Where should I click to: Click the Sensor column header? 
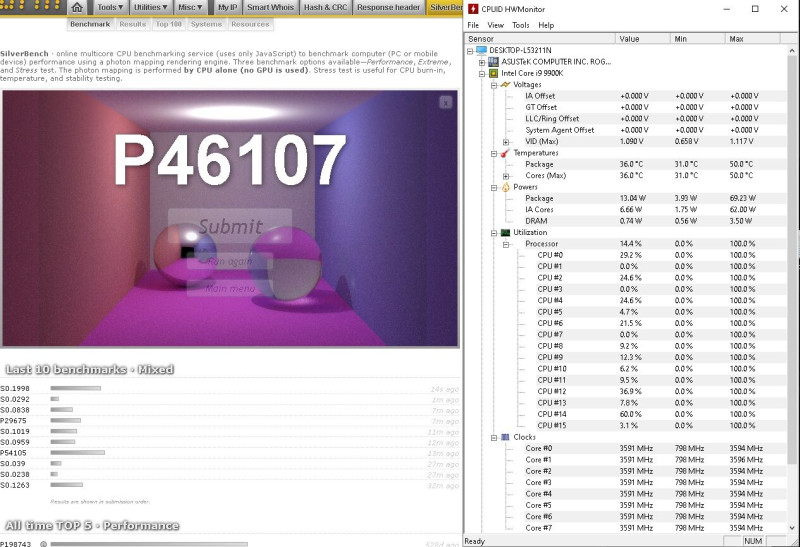coord(540,39)
